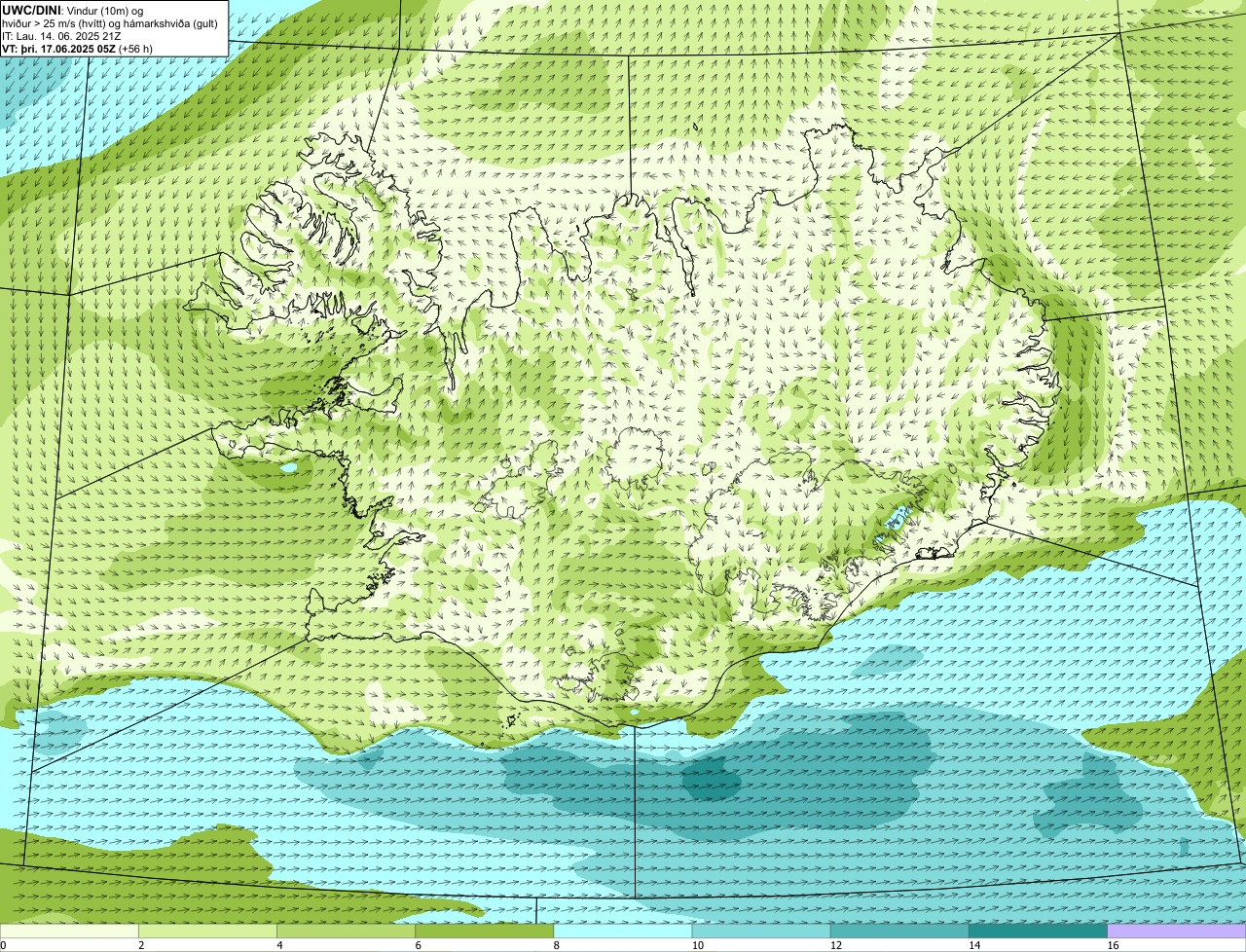
Task: Click legend scale label '0'
Action: 3,945
